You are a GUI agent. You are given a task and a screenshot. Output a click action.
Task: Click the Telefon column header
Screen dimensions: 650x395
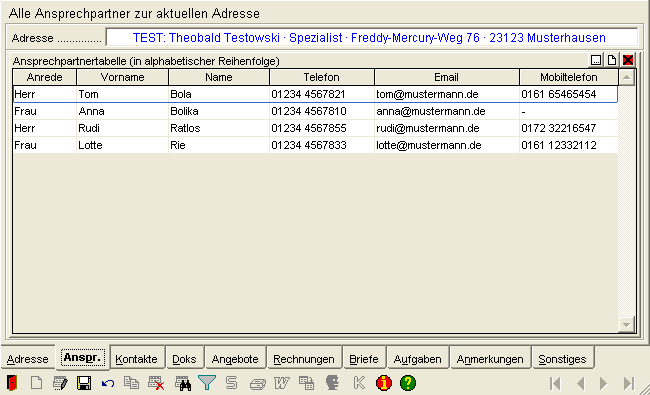[x=322, y=77]
